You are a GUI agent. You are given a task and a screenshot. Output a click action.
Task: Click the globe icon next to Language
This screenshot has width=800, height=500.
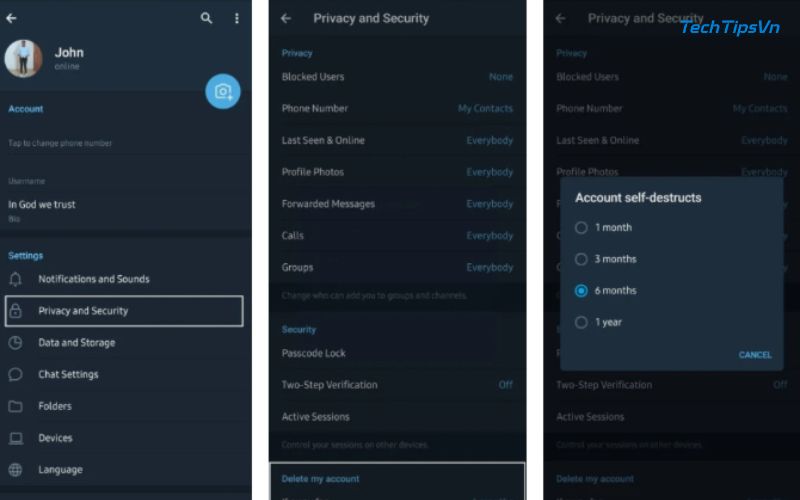coord(15,470)
